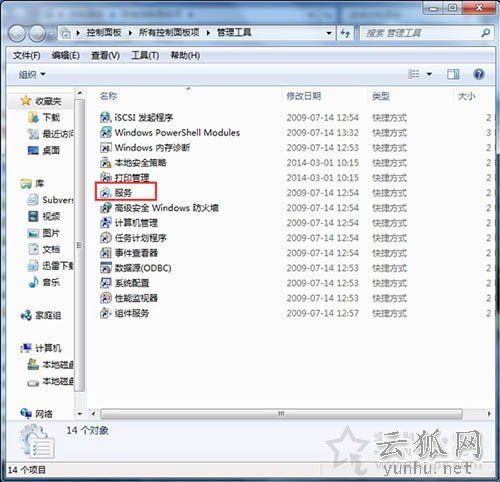
Task: Select the 打印管理 icon
Action: (105, 178)
